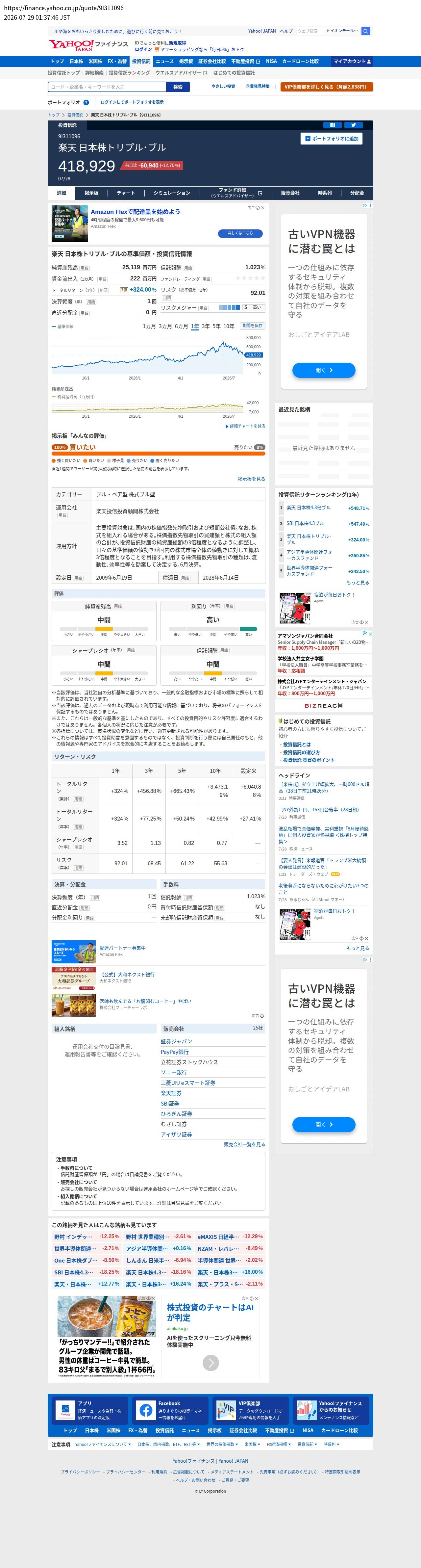Switch to the チャート tab

pos(126,193)
